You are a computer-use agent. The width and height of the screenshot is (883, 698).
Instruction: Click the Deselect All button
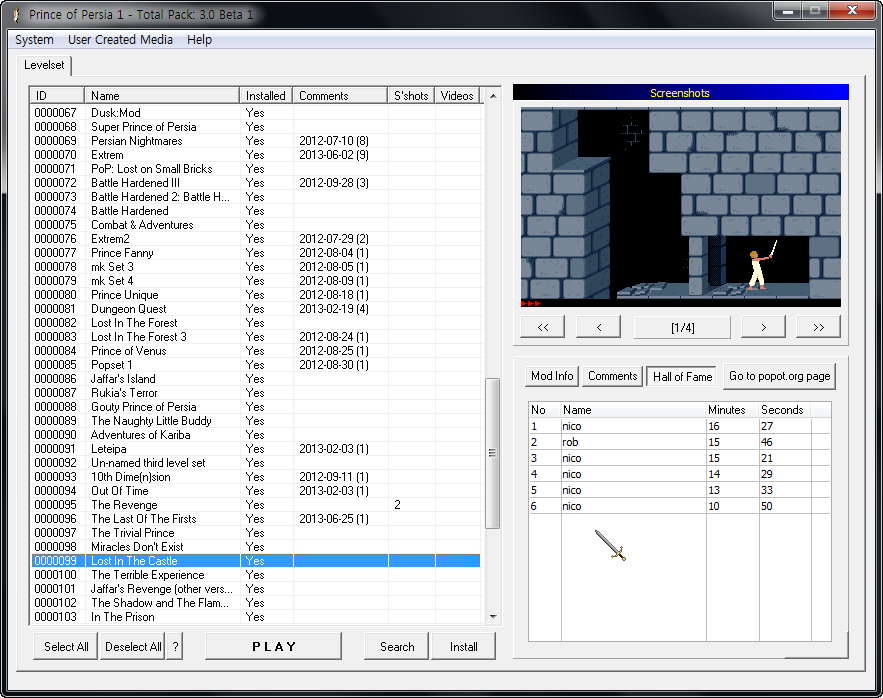click(x=133, y=646)
